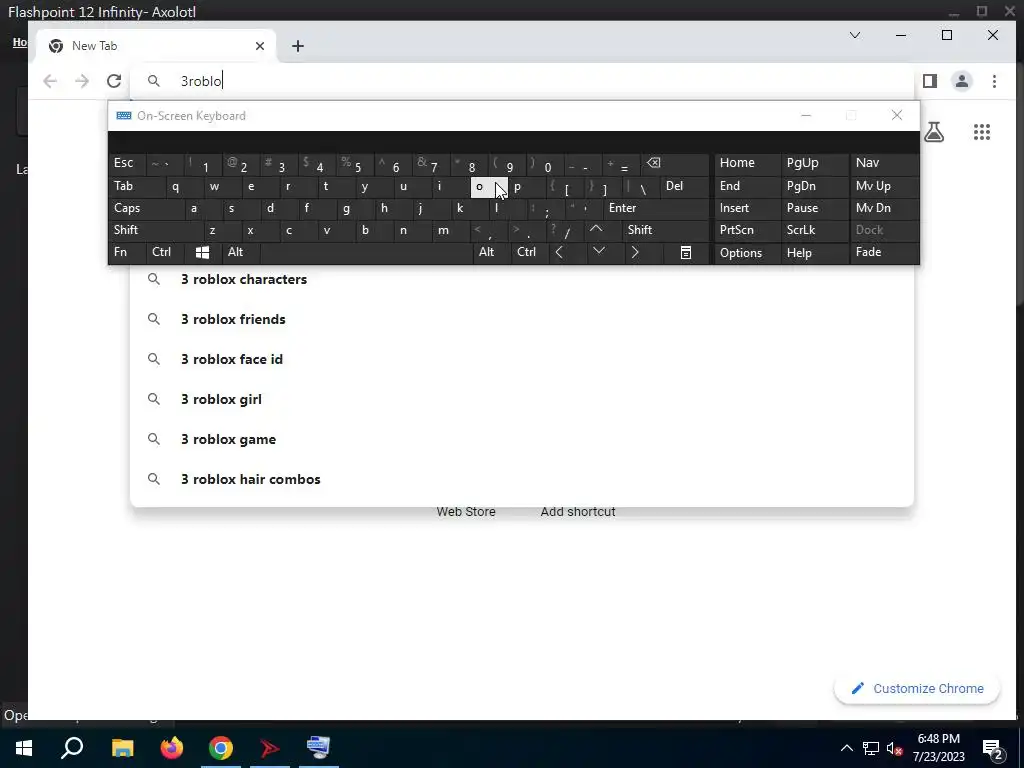The image size is (1024, 768).
Task: Toggle left Shift key on keyboard
Action: pyautogui.click(x=155, y=230)
